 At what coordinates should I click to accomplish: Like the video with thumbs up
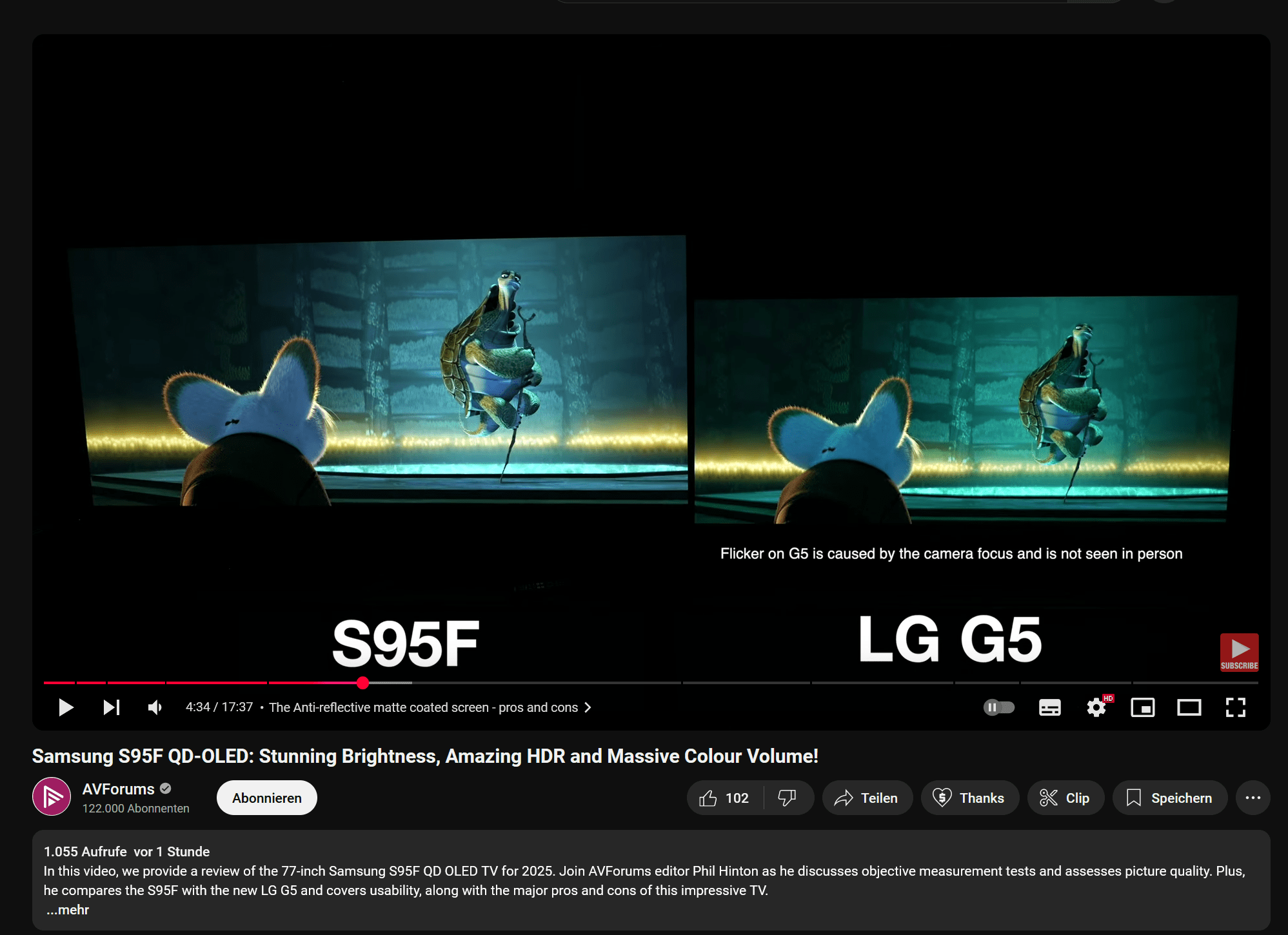(725, 798)
